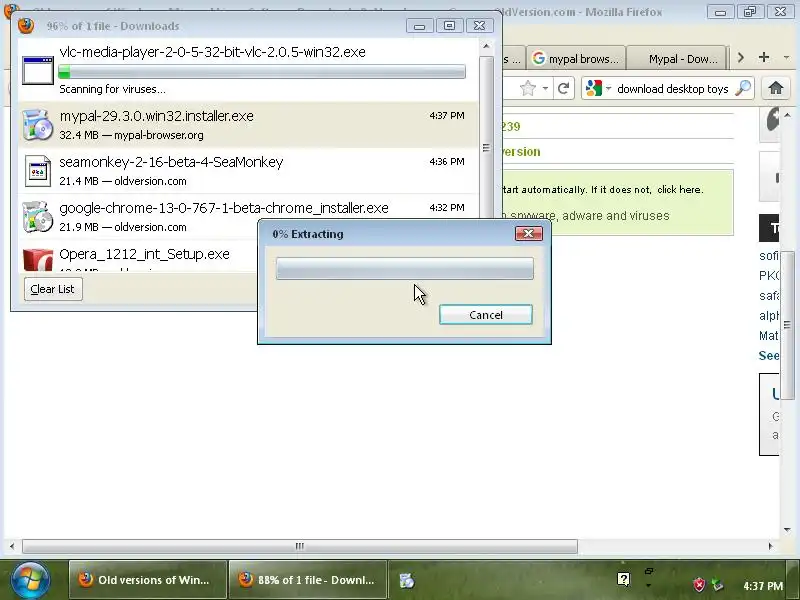Click the bookmark star icon in Firefox
800x600 pixels.
click(x=528, y=88)
